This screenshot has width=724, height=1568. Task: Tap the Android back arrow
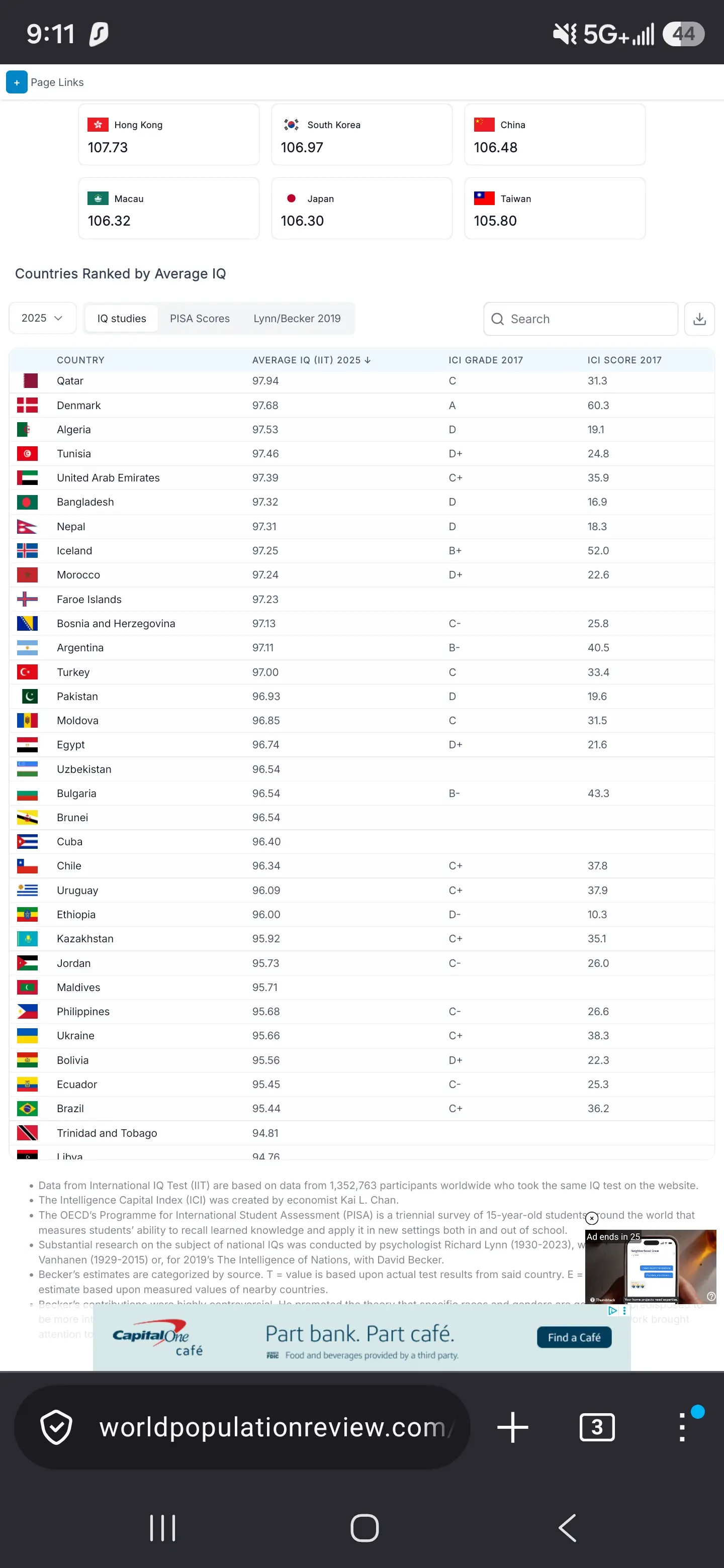tap(567, 1527)
